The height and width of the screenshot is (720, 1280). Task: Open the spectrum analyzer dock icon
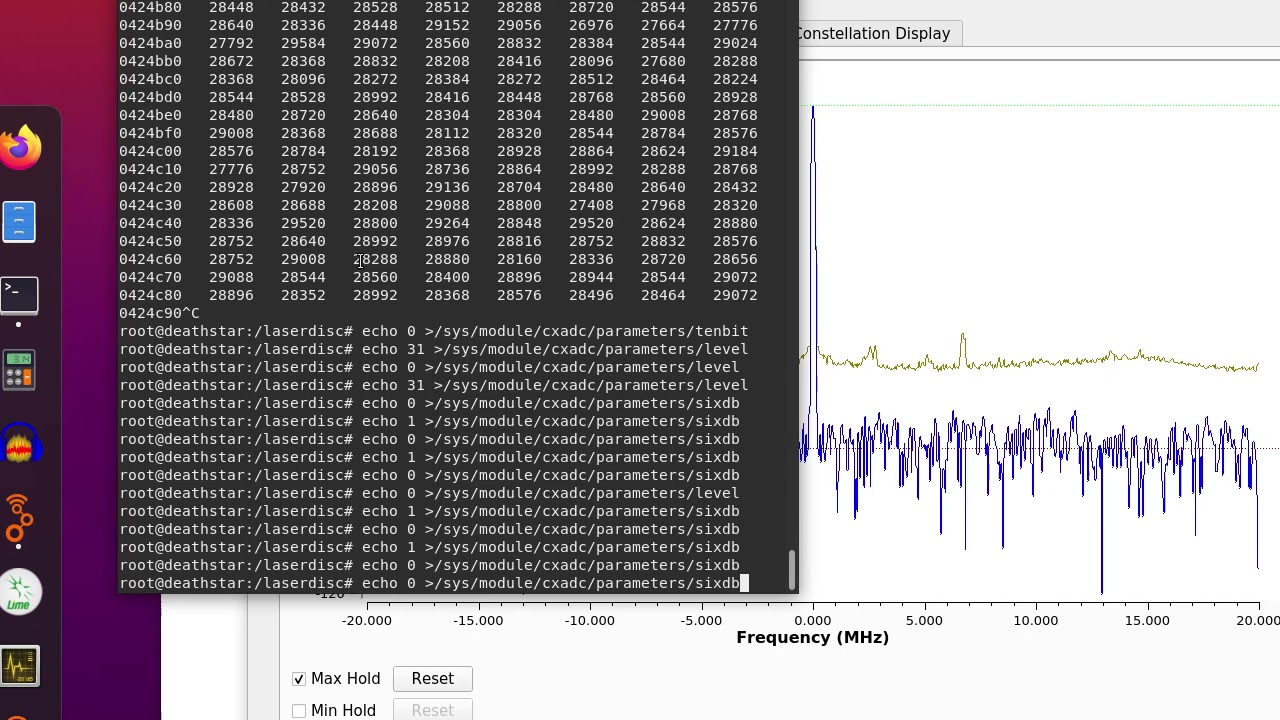19,666
